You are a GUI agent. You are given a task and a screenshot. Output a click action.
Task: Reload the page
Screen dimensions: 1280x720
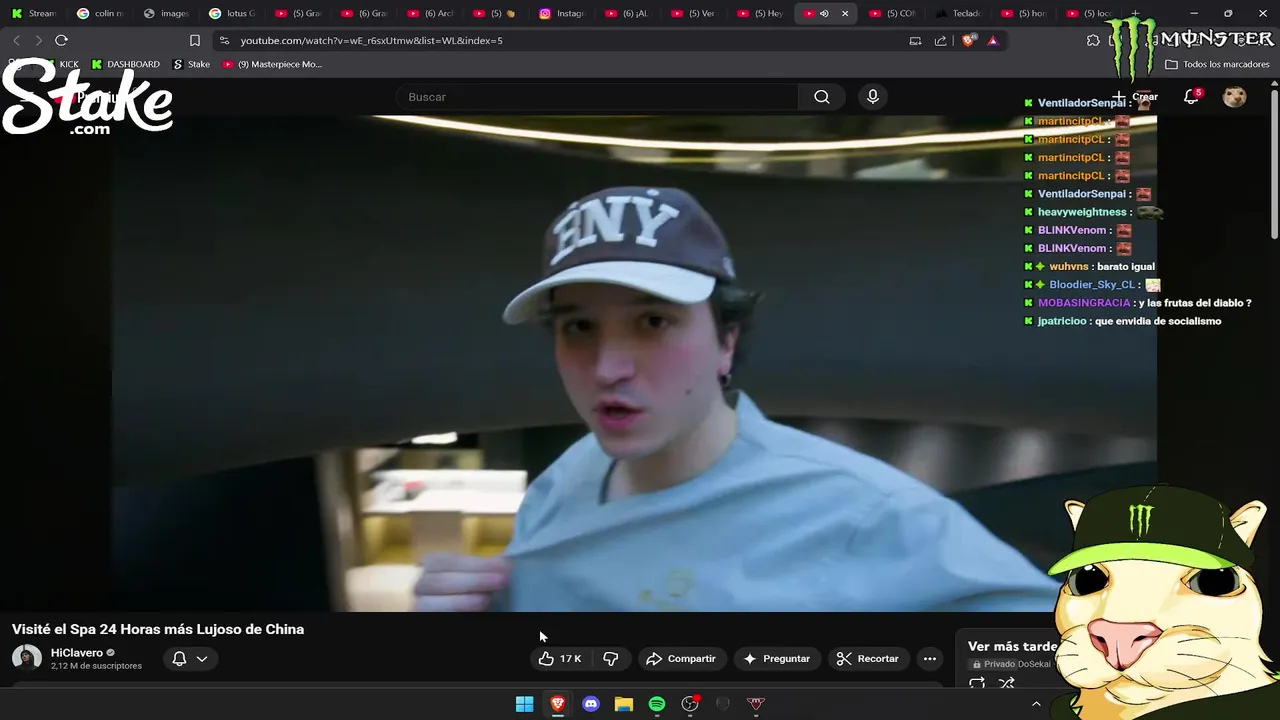point(61,40)
